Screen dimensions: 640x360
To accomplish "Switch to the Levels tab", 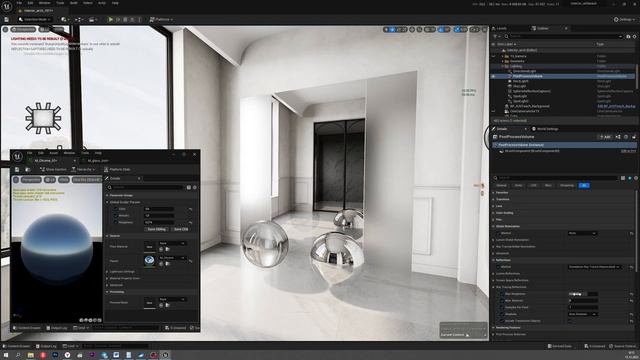I will coord(499,29).
